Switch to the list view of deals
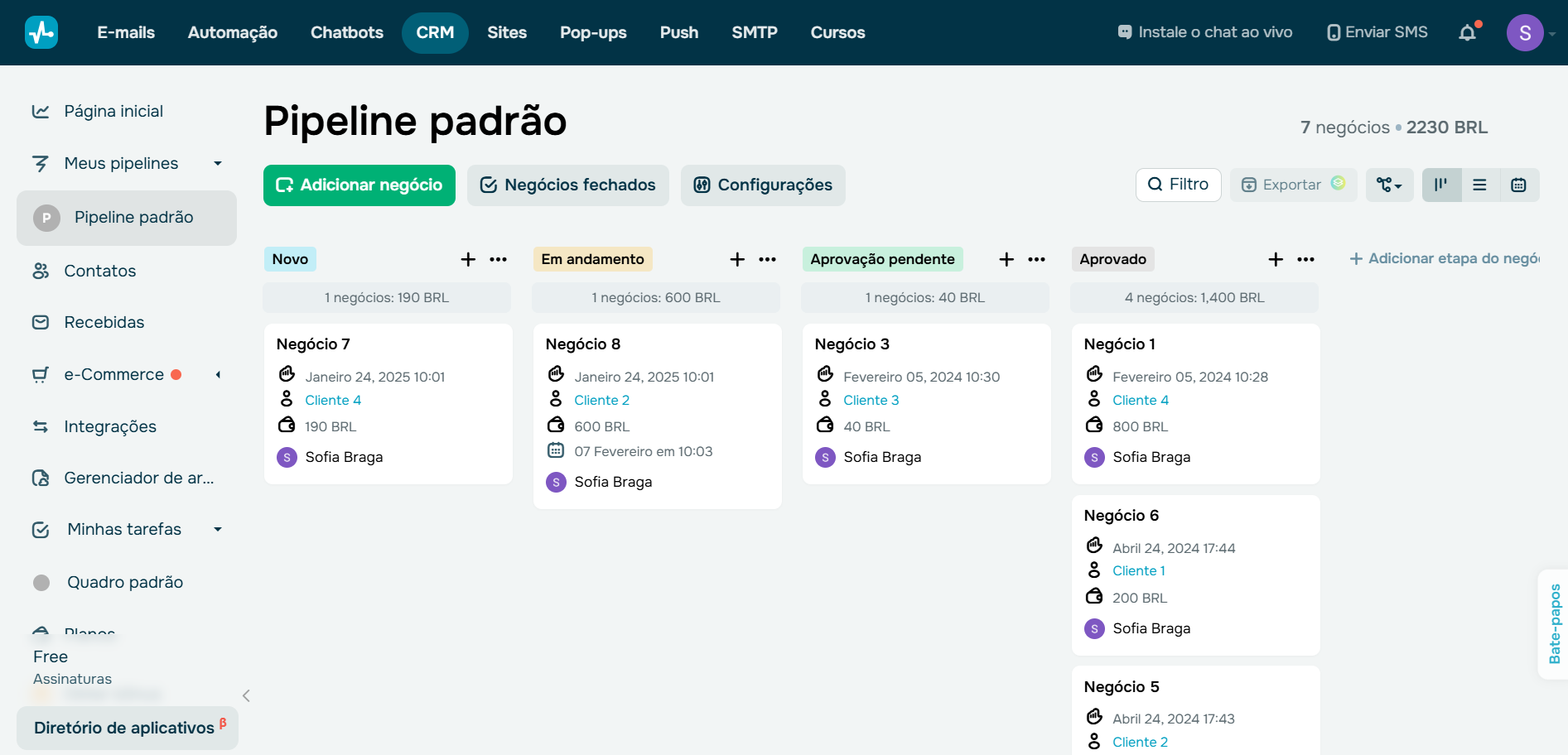Screen dimensions: 1568x755 pyautogui.click(x=1480, y=185)
